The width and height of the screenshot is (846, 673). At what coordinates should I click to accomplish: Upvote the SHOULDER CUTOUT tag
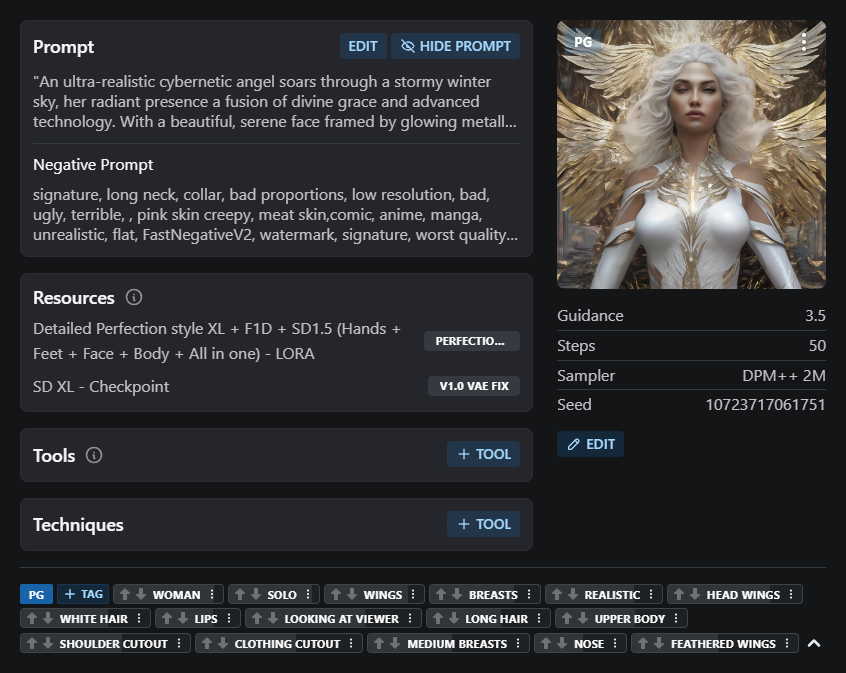(32, 643)
